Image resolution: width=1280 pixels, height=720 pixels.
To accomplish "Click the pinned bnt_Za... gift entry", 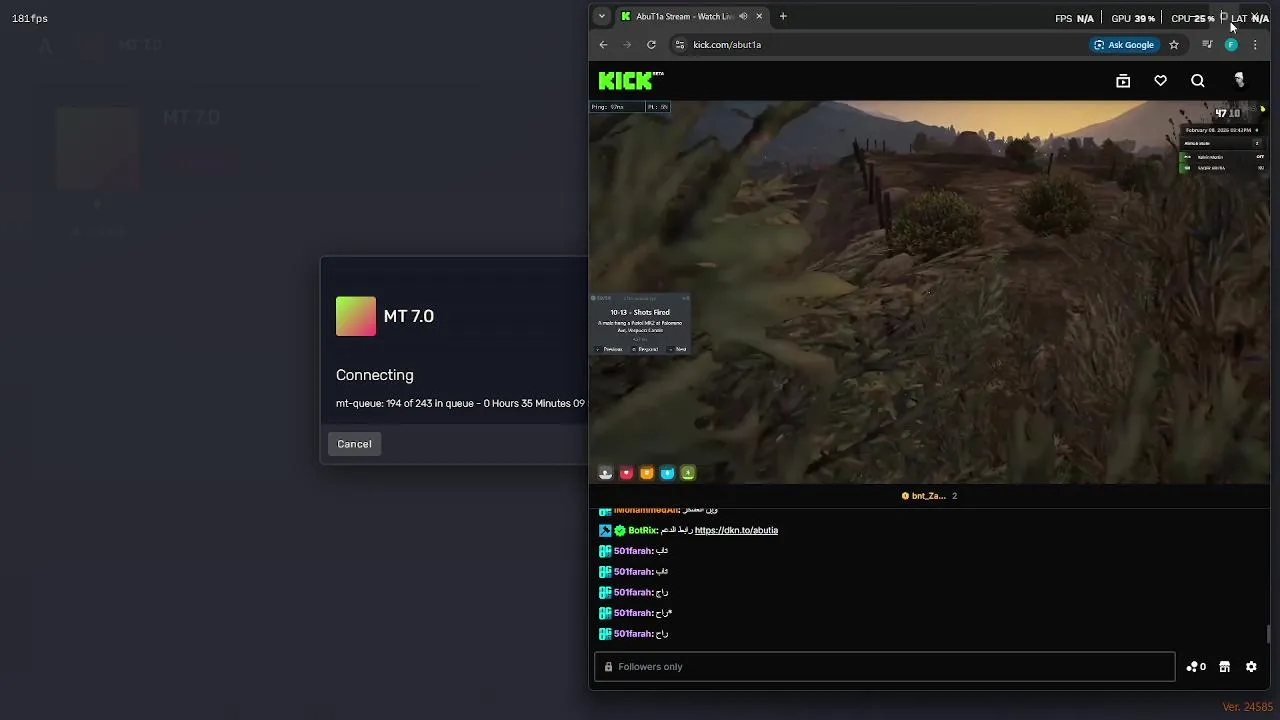I will coord(929,496).
